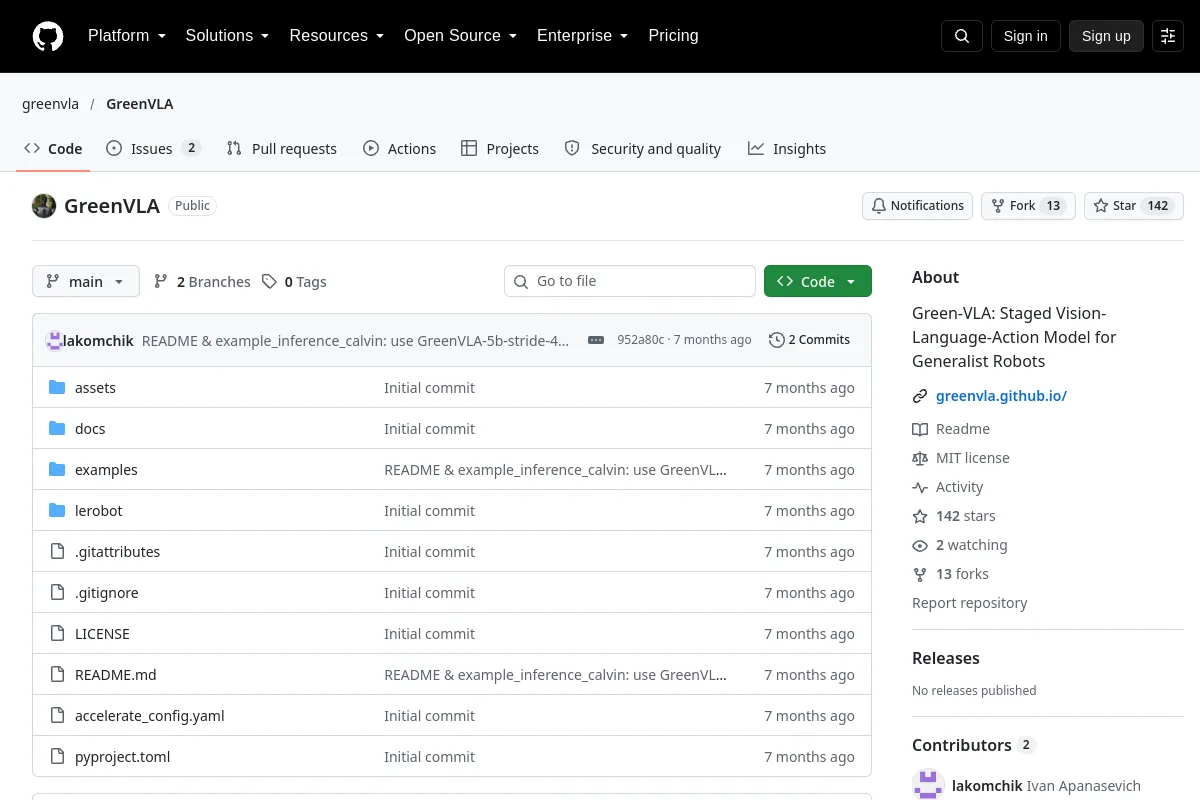Click the fork icon beside 13 forks
The image size is (1200, 800).
click(920, 574)
